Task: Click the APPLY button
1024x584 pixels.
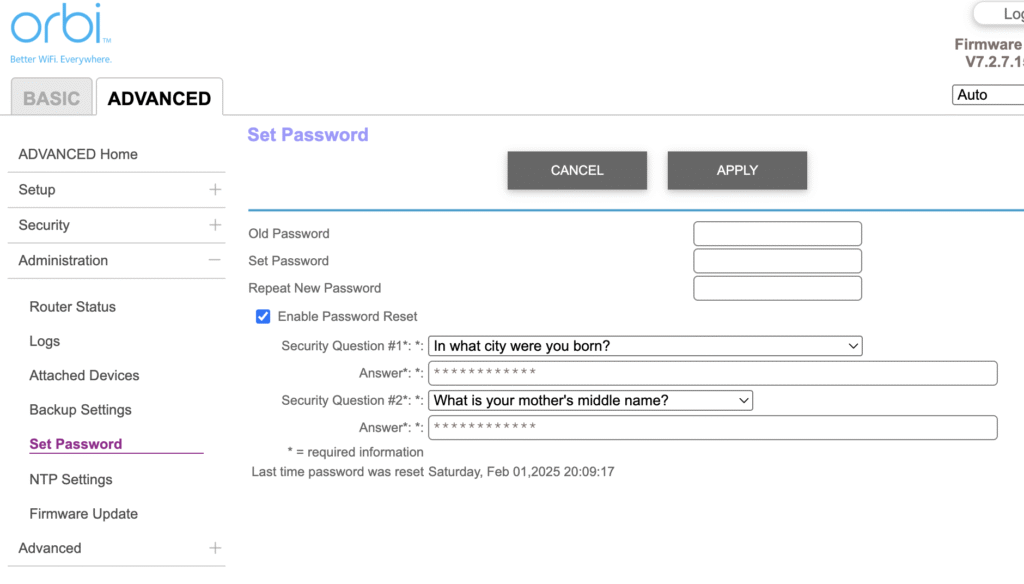Action: coord(737,170)
